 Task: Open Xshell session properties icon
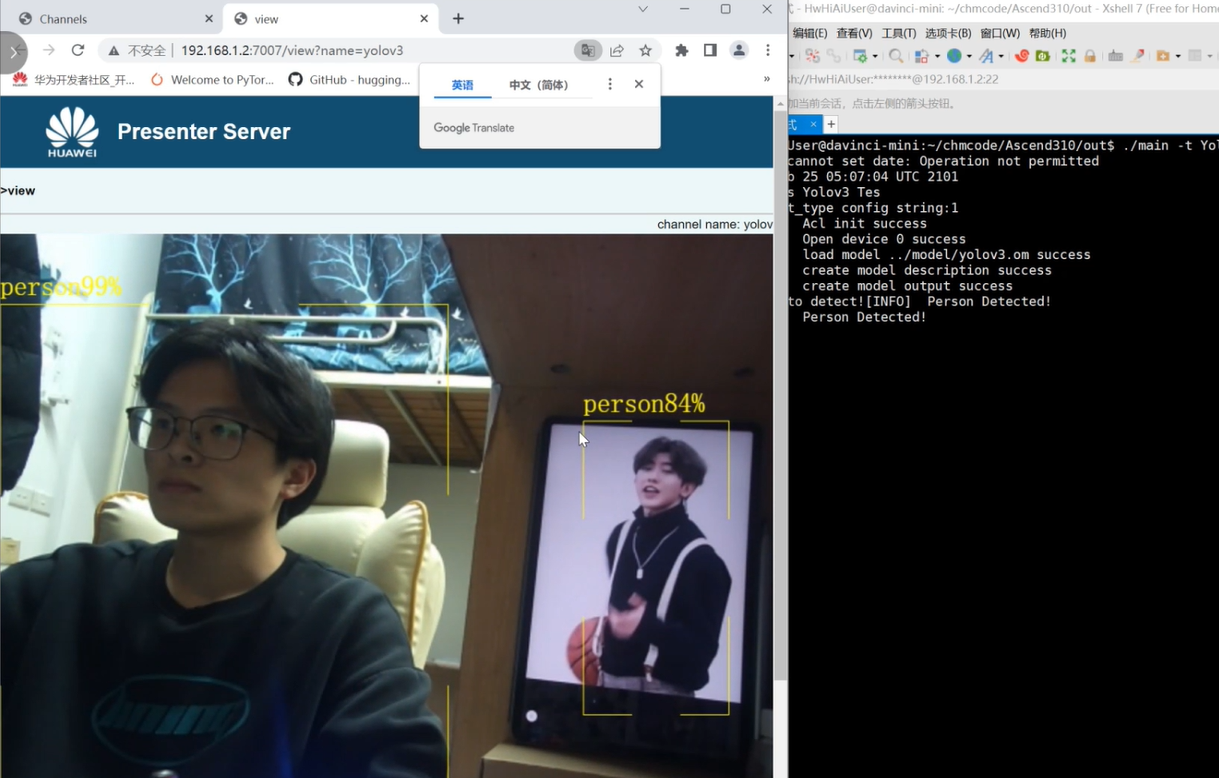pyautogui.click(x=860, y=56)
